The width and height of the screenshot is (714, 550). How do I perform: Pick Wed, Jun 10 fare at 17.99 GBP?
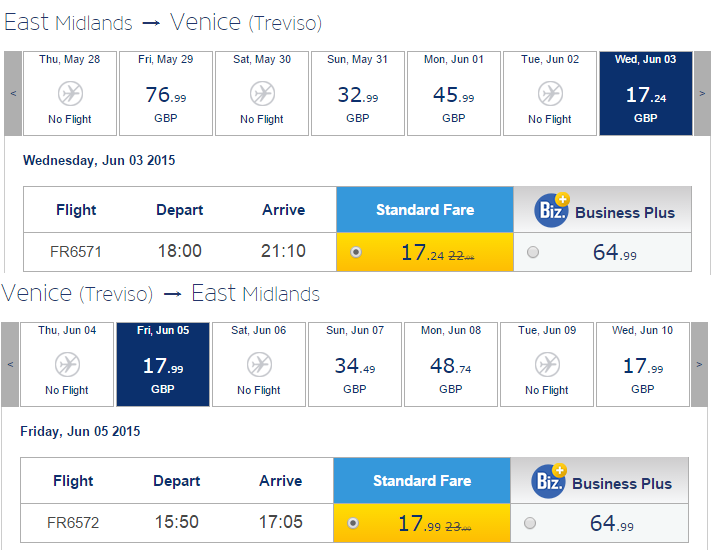pos(643,364)
